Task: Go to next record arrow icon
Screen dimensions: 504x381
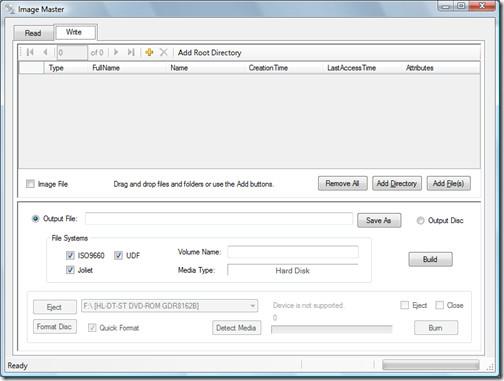Action: pyautogui.click(x=116, y=52)
